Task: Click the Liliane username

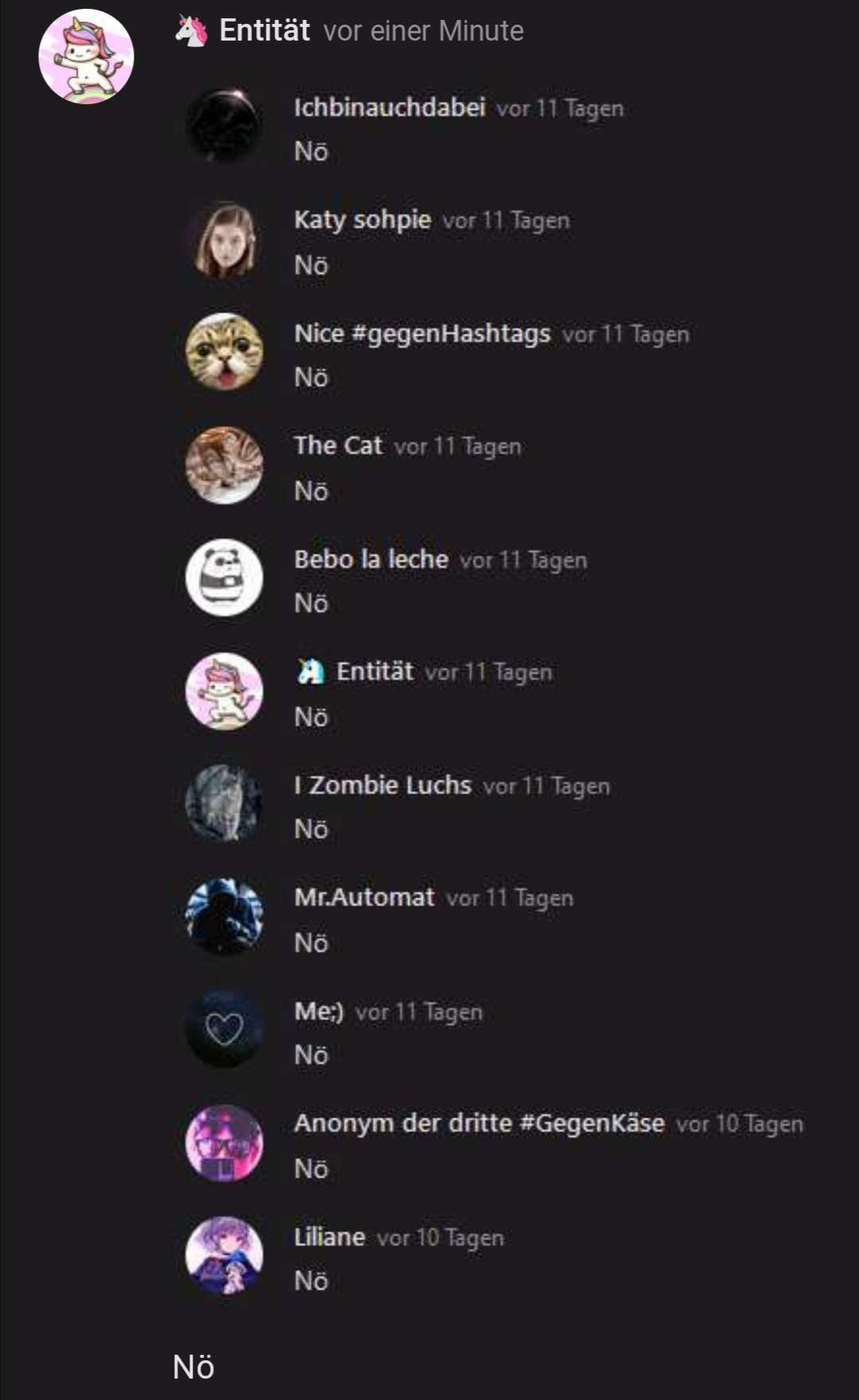Action: click(x=329, y=1237)
